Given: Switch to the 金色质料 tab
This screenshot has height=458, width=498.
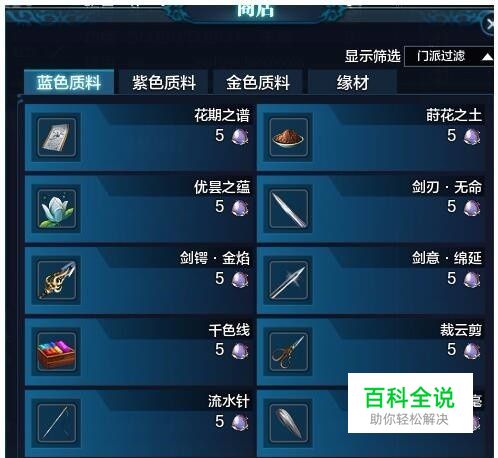Looking at the screenshot, I should [x=258, y=82].
